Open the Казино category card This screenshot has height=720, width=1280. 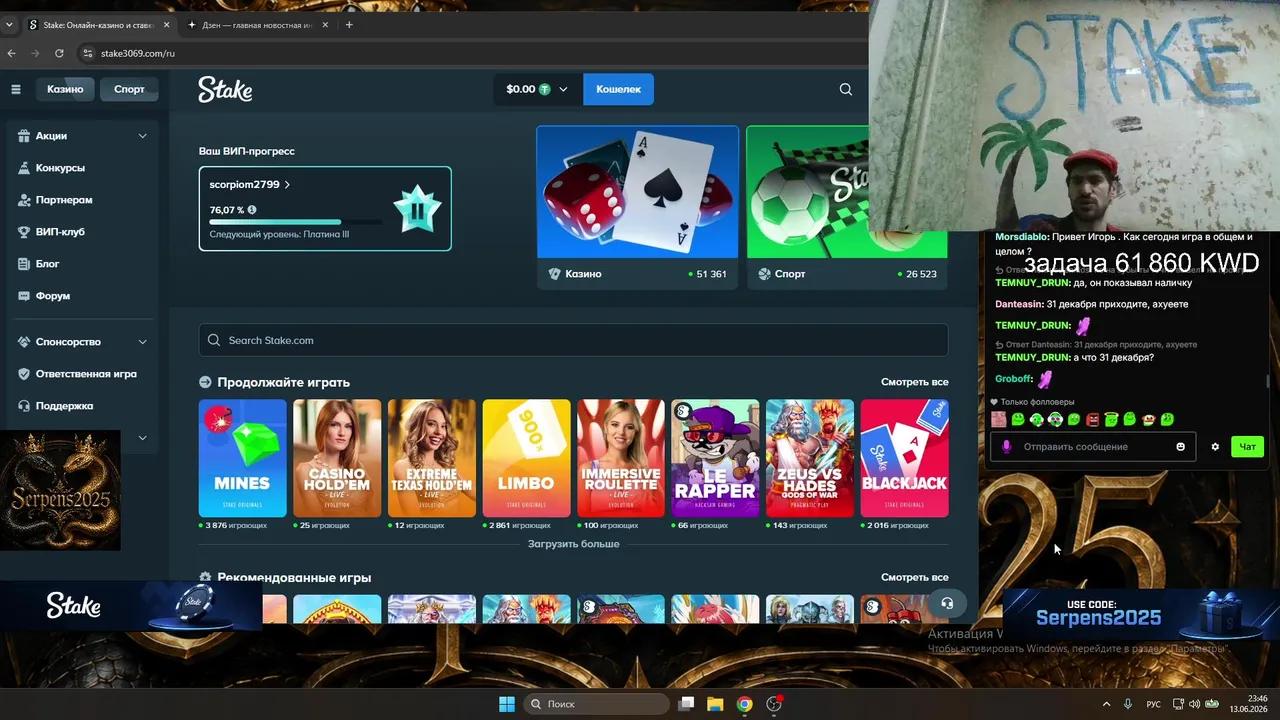638,207
